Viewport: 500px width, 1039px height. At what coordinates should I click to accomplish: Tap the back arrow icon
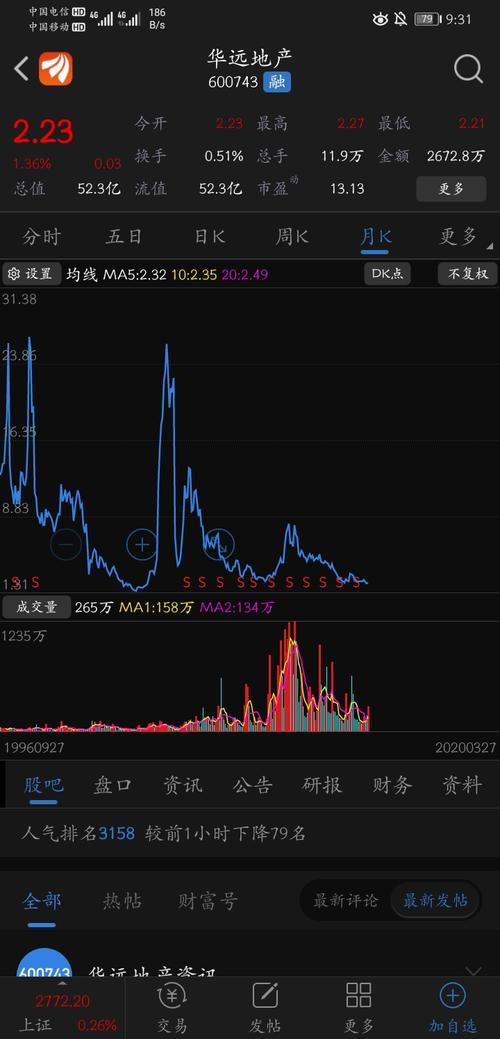tap(21, 69)
